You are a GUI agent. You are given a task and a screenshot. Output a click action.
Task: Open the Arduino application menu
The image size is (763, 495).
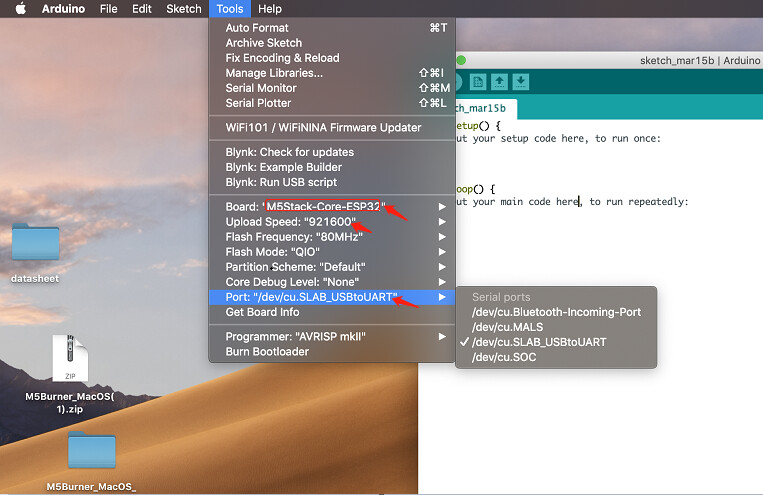(x=63, y=9)
